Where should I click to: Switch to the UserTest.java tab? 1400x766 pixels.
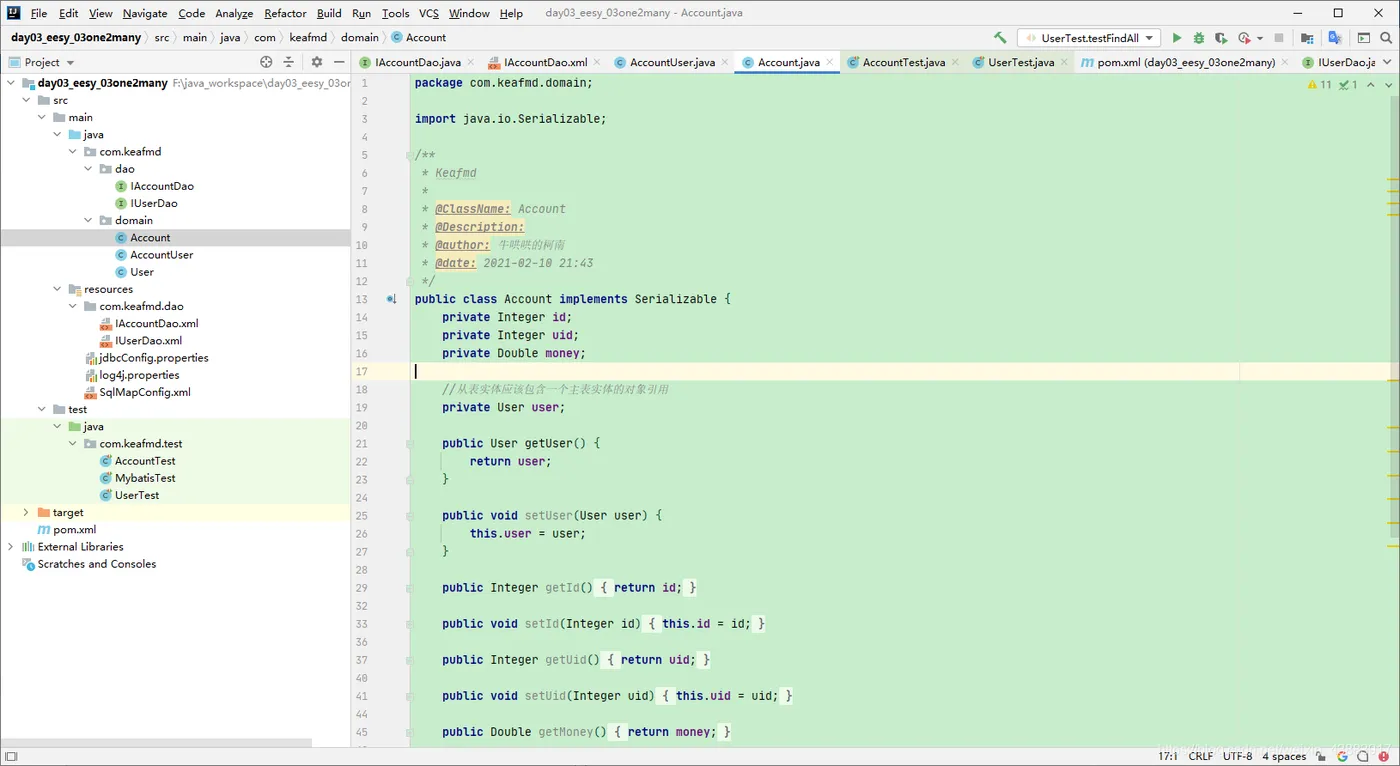click(x=1021, y=62)
